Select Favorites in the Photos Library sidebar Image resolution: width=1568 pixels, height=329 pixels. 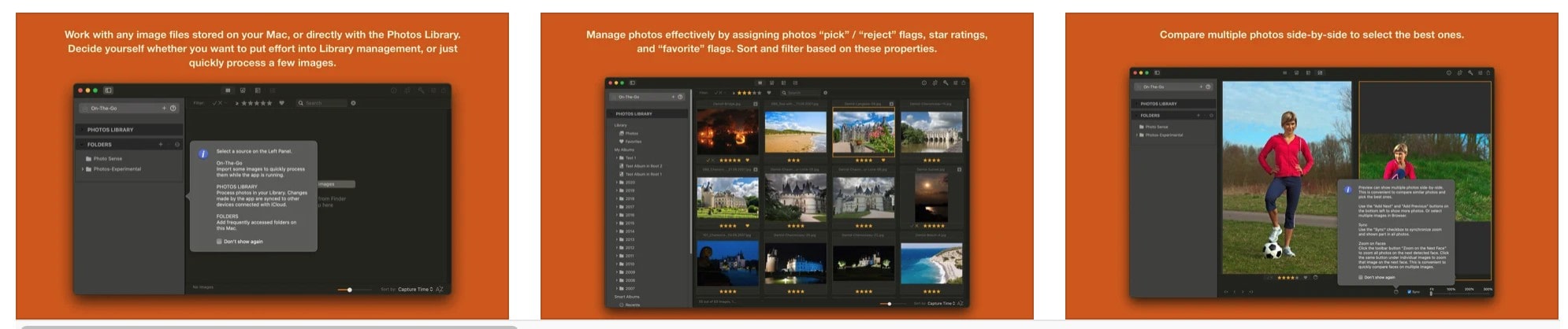coord(633,142)
